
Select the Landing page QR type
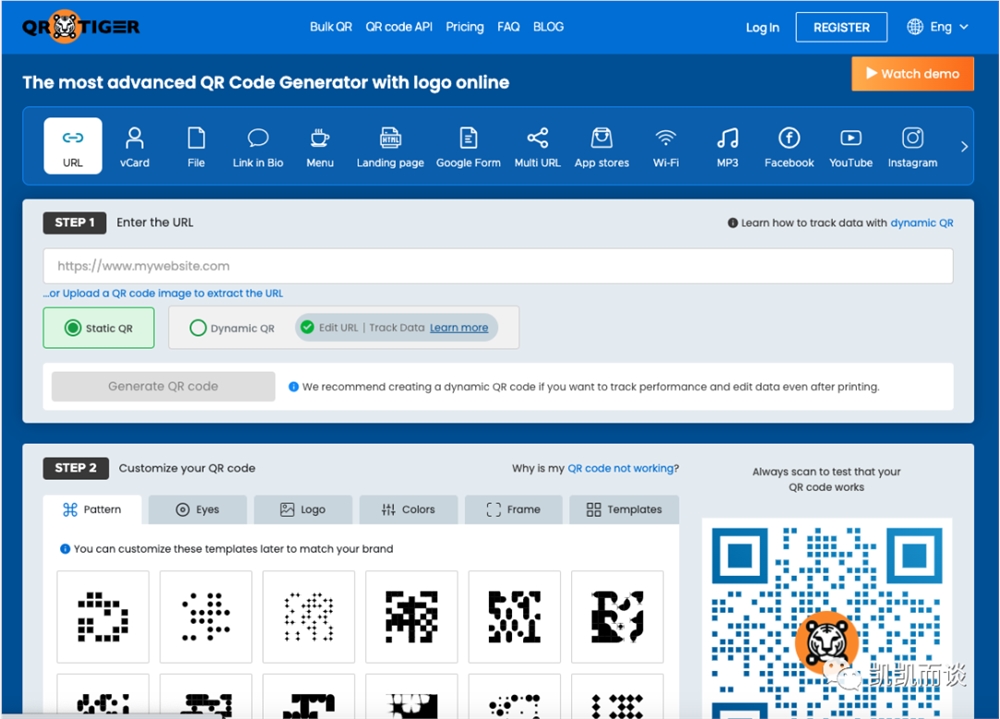tap(390, 147)
